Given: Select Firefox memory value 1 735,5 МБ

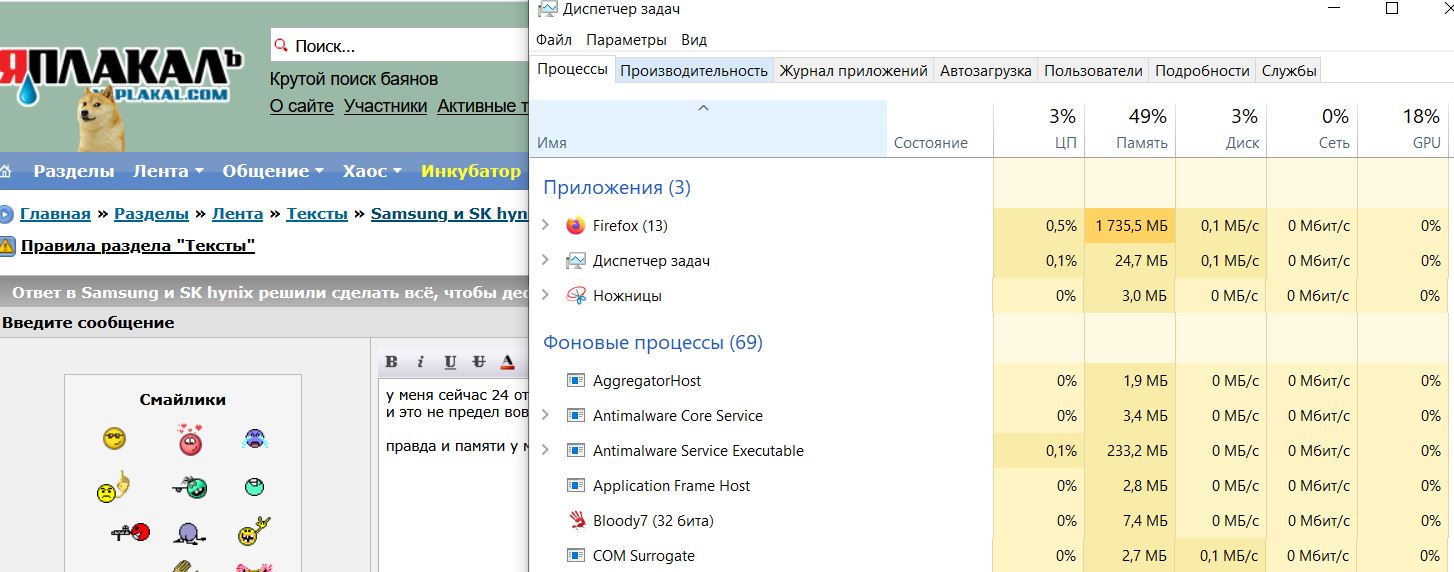Looking at the screenshot, I should (1130, 226).
